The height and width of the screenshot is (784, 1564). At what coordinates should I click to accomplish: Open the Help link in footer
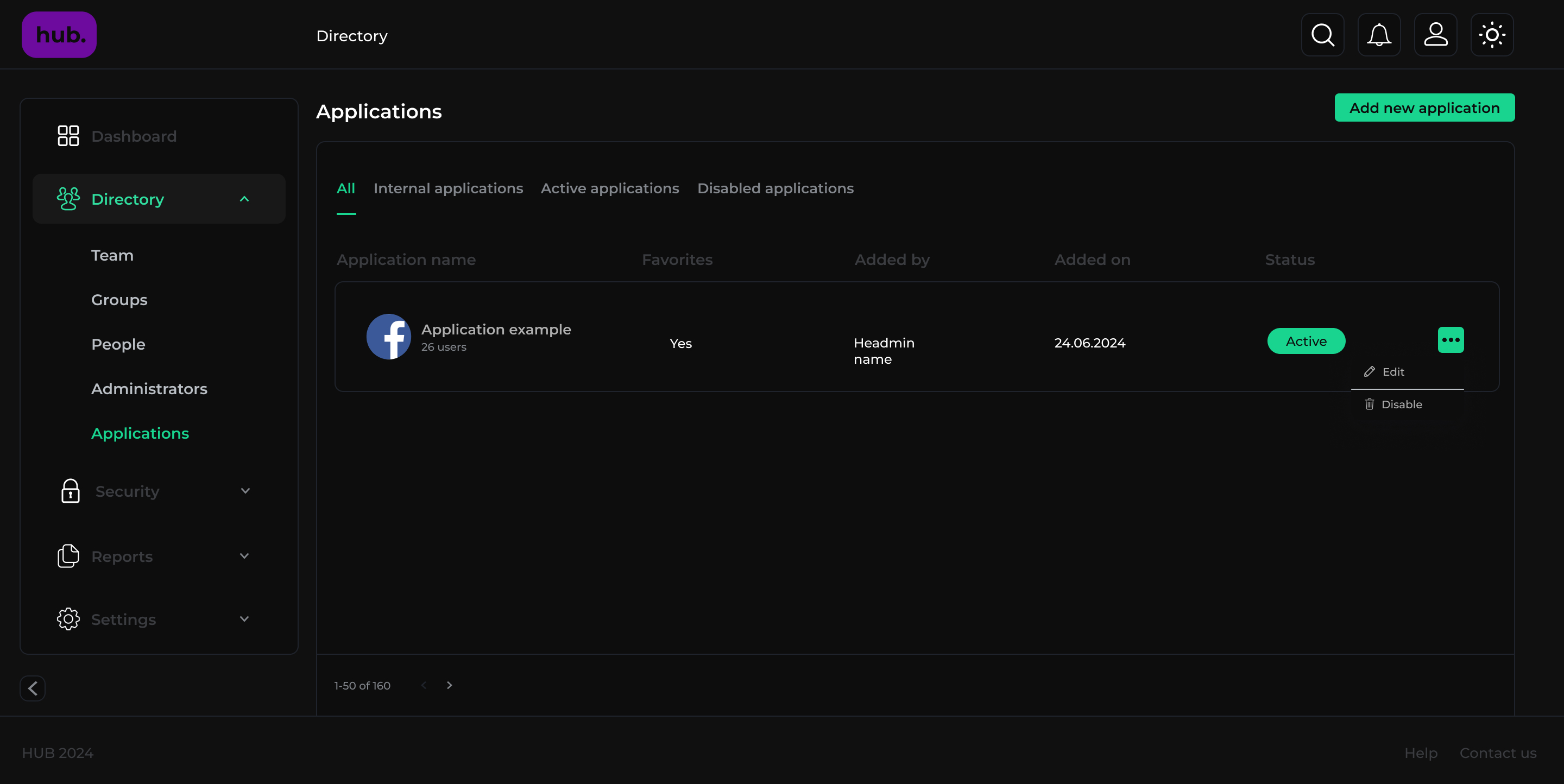pyautogui.click(x=1421, y=753)
